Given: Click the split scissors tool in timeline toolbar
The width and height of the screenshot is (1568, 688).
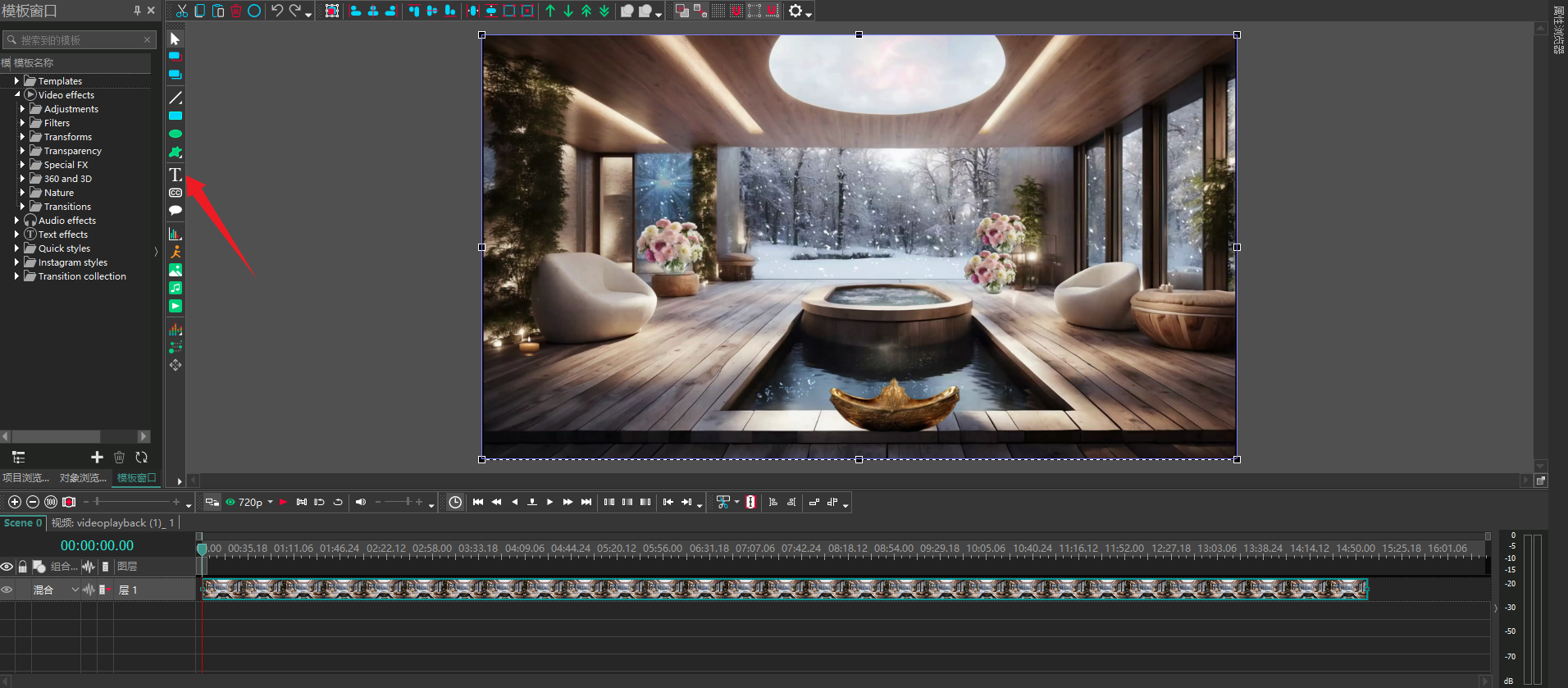Looking at the screenshot, I should [722, 502].
